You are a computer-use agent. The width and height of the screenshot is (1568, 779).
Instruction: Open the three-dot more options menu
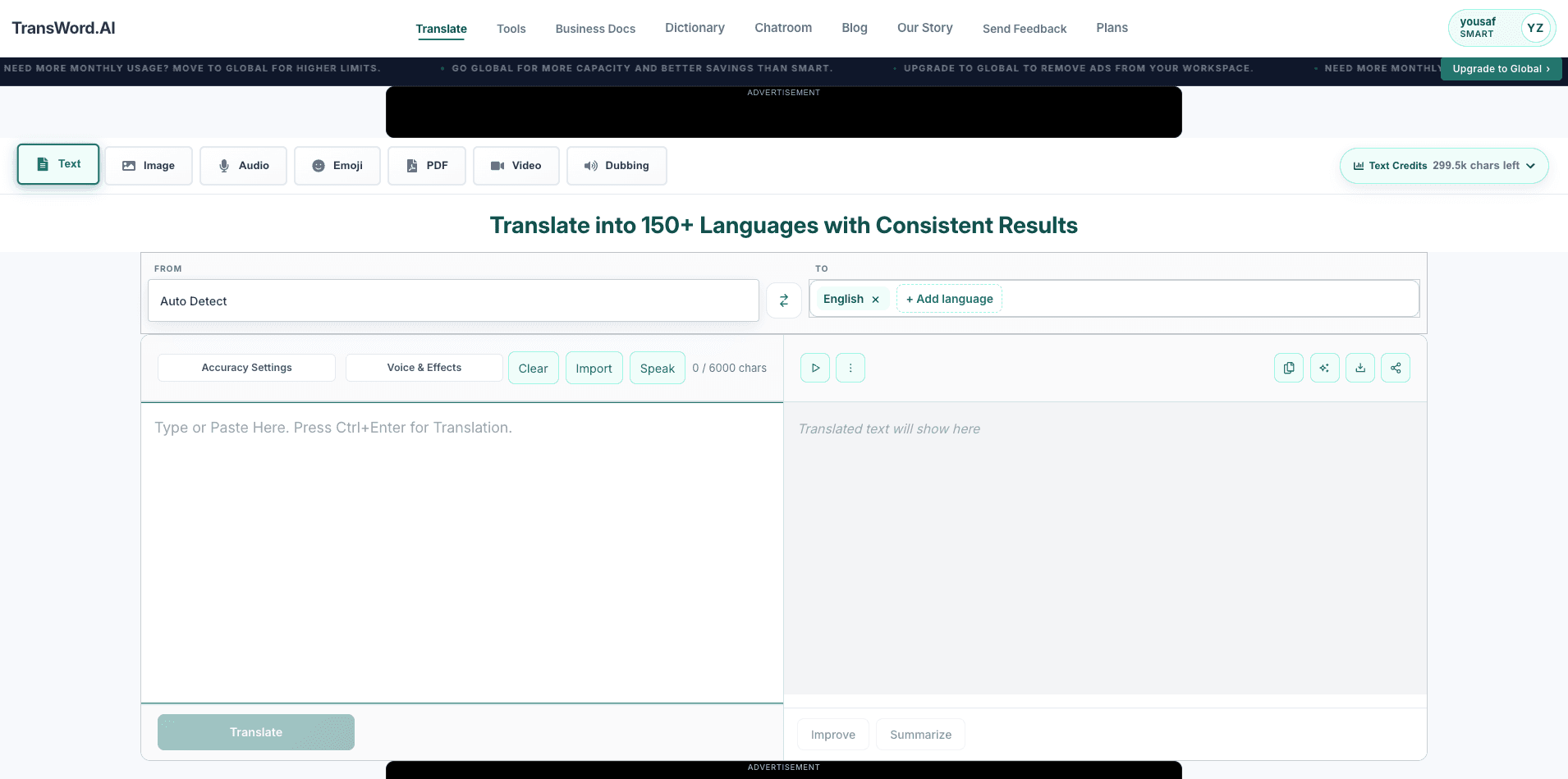tap(850, 368)
